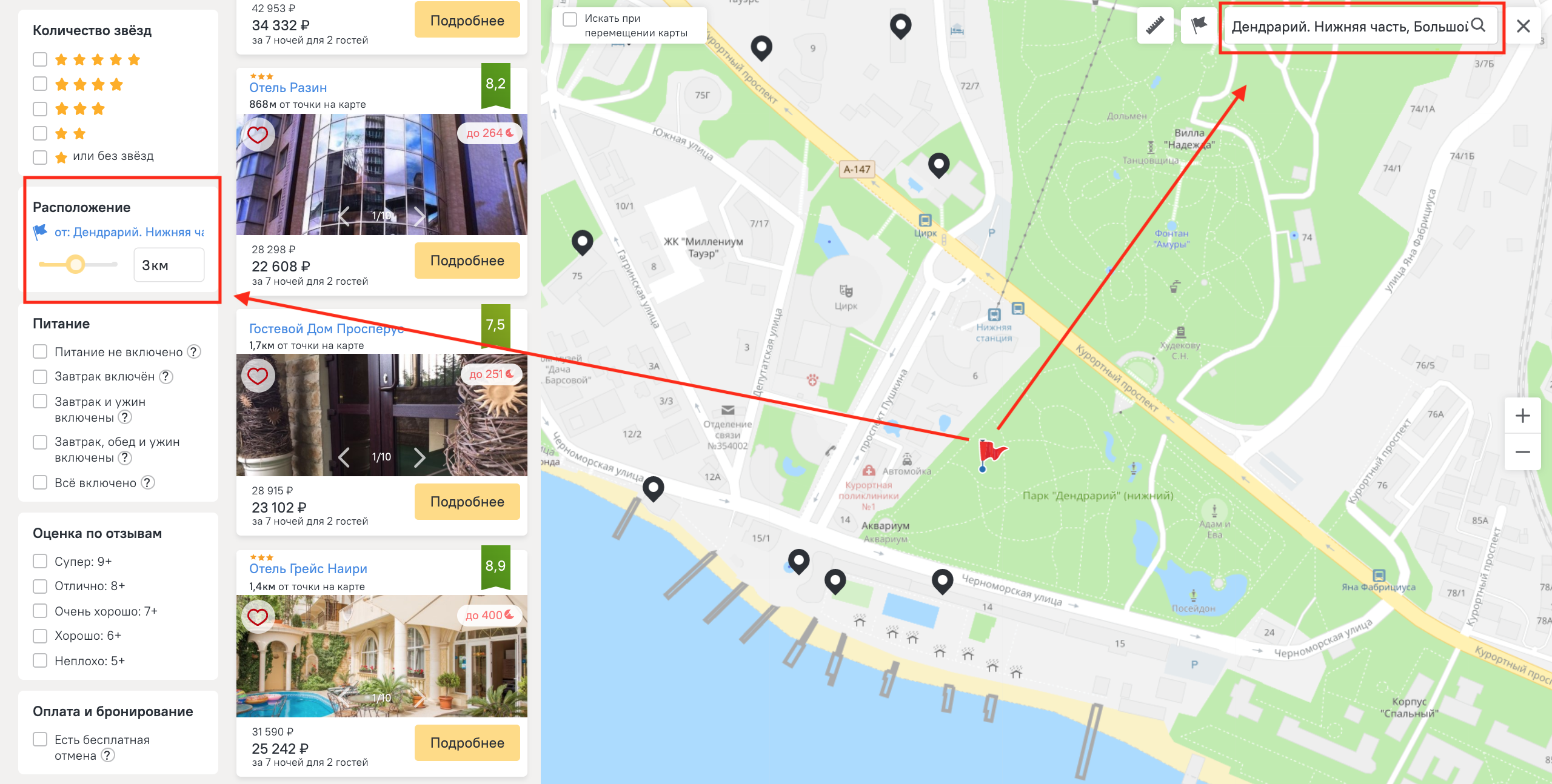Zoom in the map with plus button
This screenshot has height=784, width=1552.
click(x=1522, y=416)
